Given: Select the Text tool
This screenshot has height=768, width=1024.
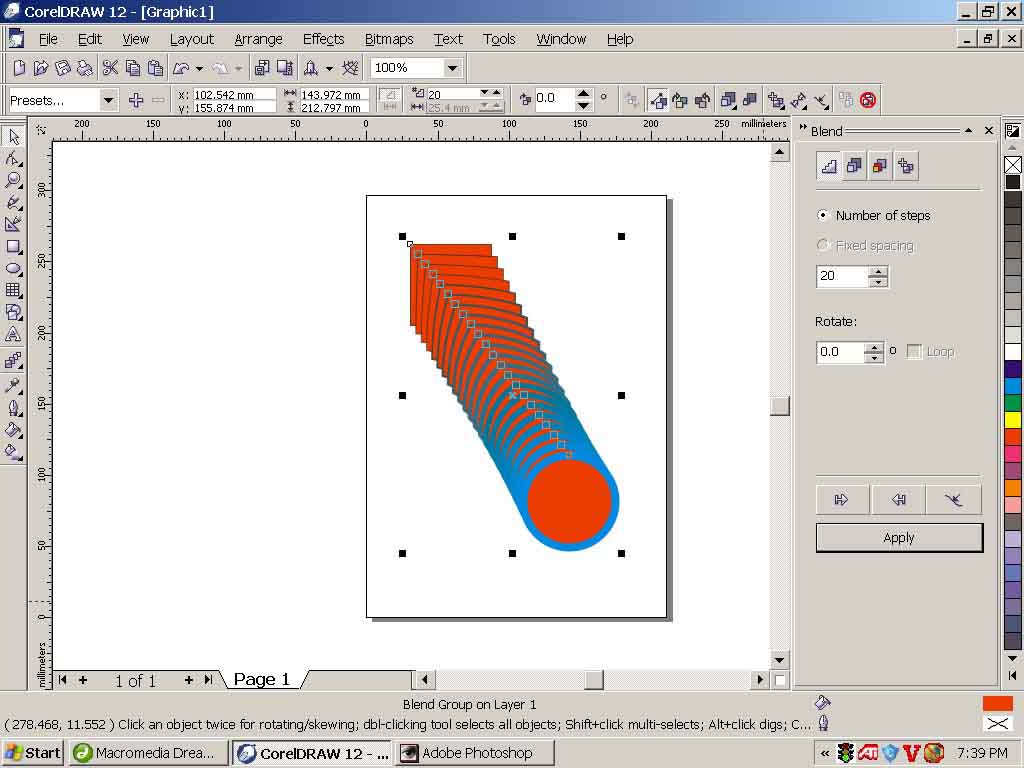Looking at the screenshot, I should [13, 334].
